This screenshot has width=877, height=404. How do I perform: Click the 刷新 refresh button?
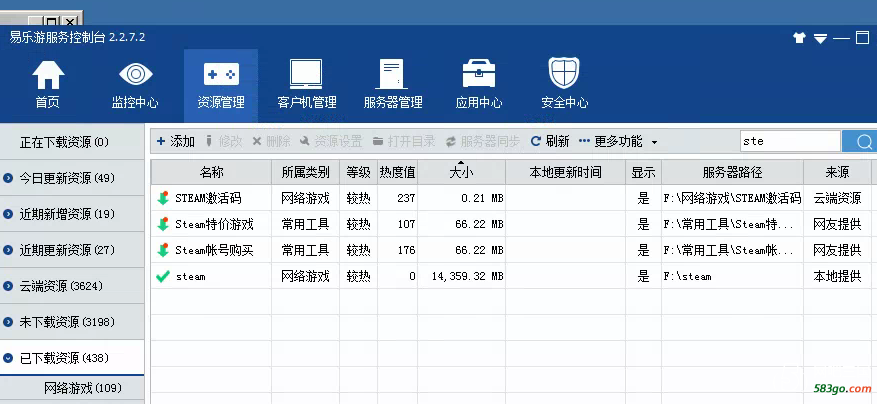click(550, 141)
